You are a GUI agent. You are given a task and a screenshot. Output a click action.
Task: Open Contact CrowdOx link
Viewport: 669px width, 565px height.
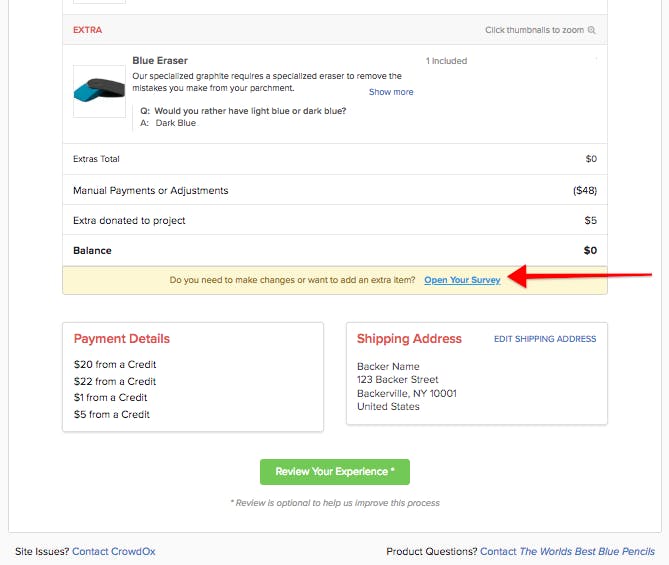[x=113, y=551]
